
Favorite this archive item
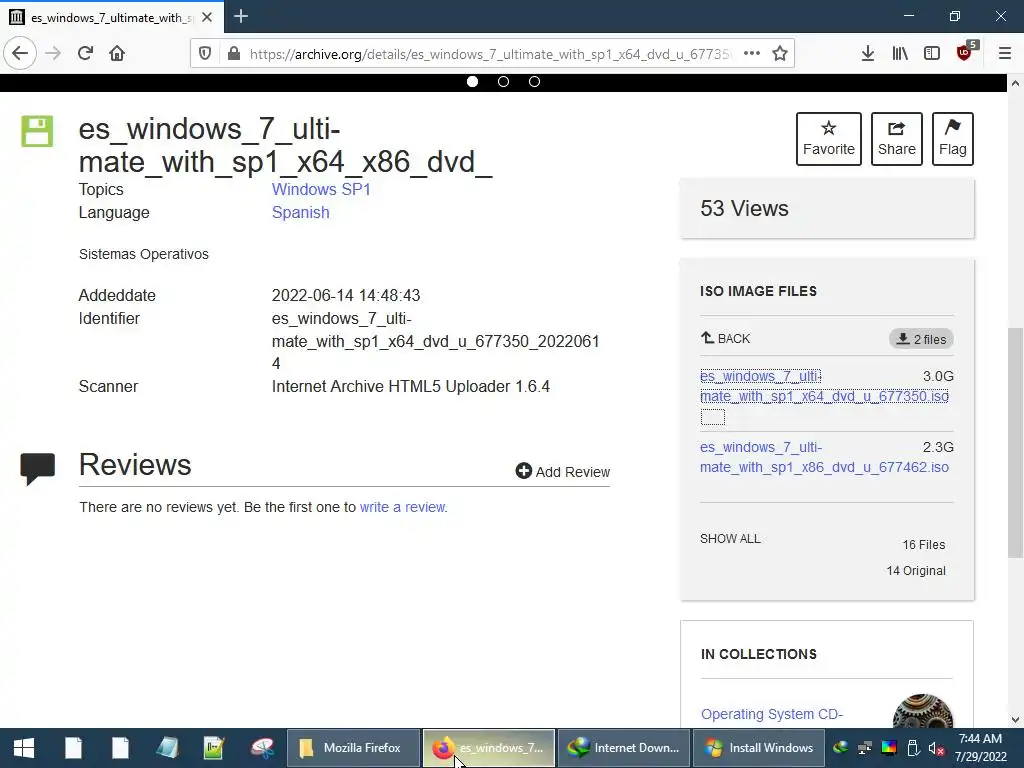point(829,138)
